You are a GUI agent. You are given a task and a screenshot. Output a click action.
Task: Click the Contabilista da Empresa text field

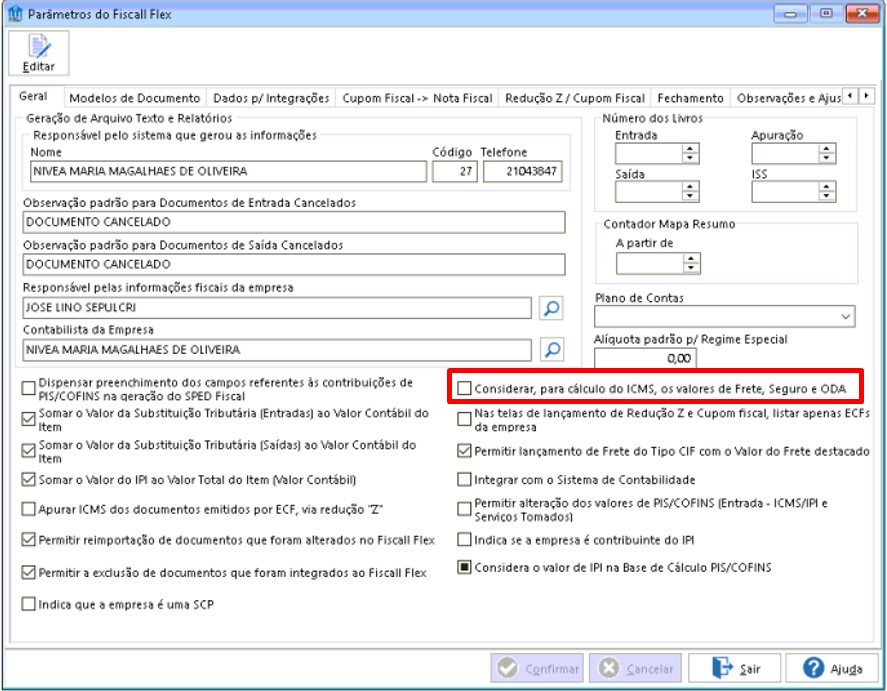click(277, 350)
